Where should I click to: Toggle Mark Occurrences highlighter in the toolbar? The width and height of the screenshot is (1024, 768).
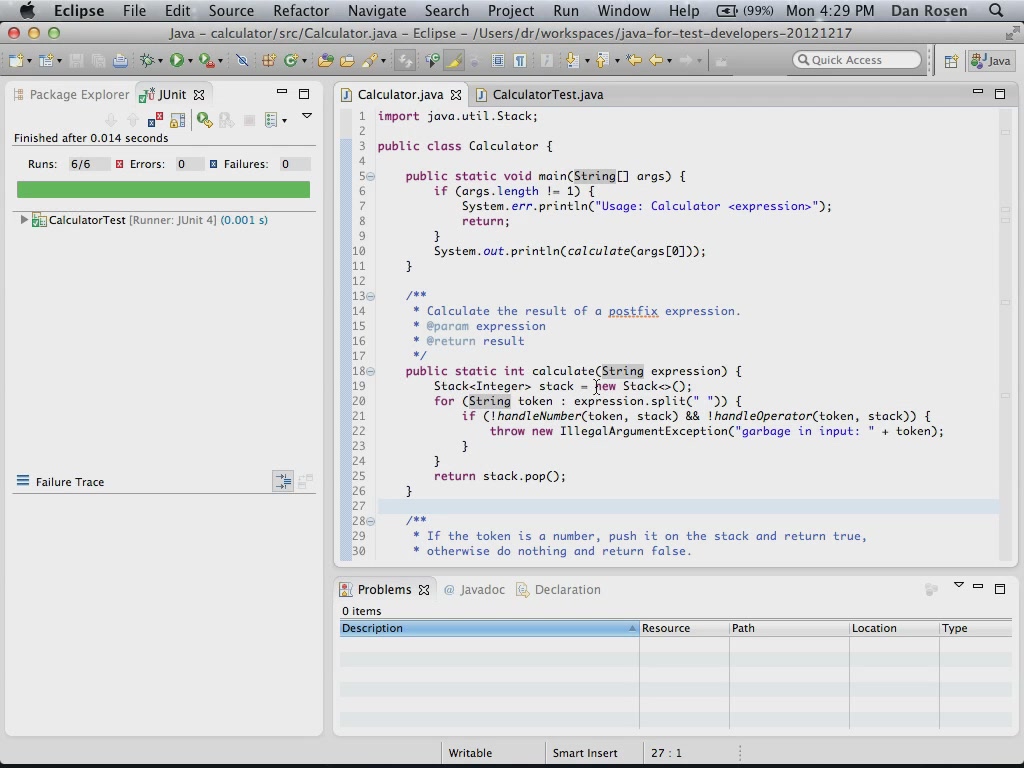coord(453,61)
